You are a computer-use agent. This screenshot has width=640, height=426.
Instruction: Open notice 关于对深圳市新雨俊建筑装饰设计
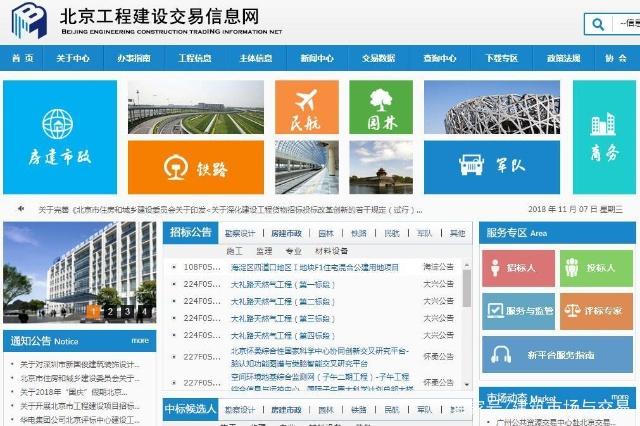pyautogui.click(x=80, y=364)
